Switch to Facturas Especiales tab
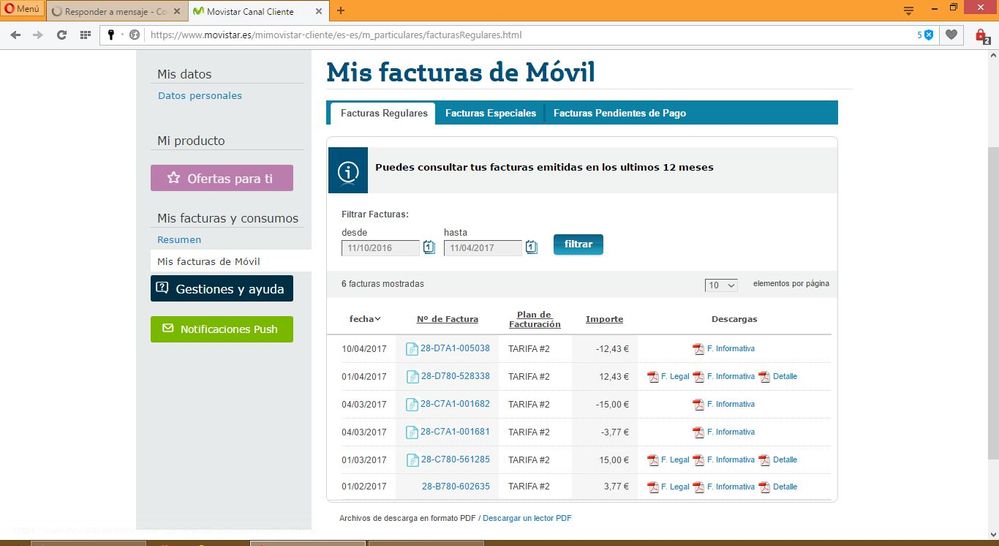This screenshot has width=999, height=546. pos(490,113)
